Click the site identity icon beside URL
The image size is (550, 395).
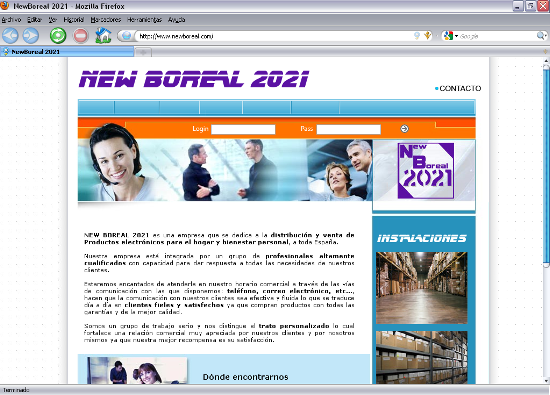pos(127,36)
